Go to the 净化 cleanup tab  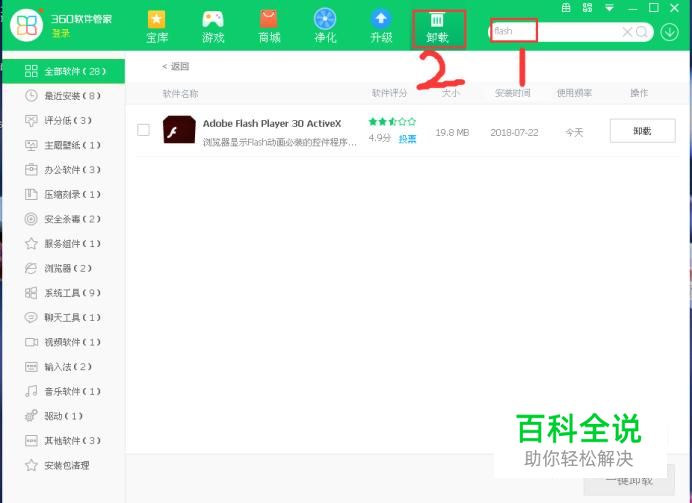coord(325,27)
